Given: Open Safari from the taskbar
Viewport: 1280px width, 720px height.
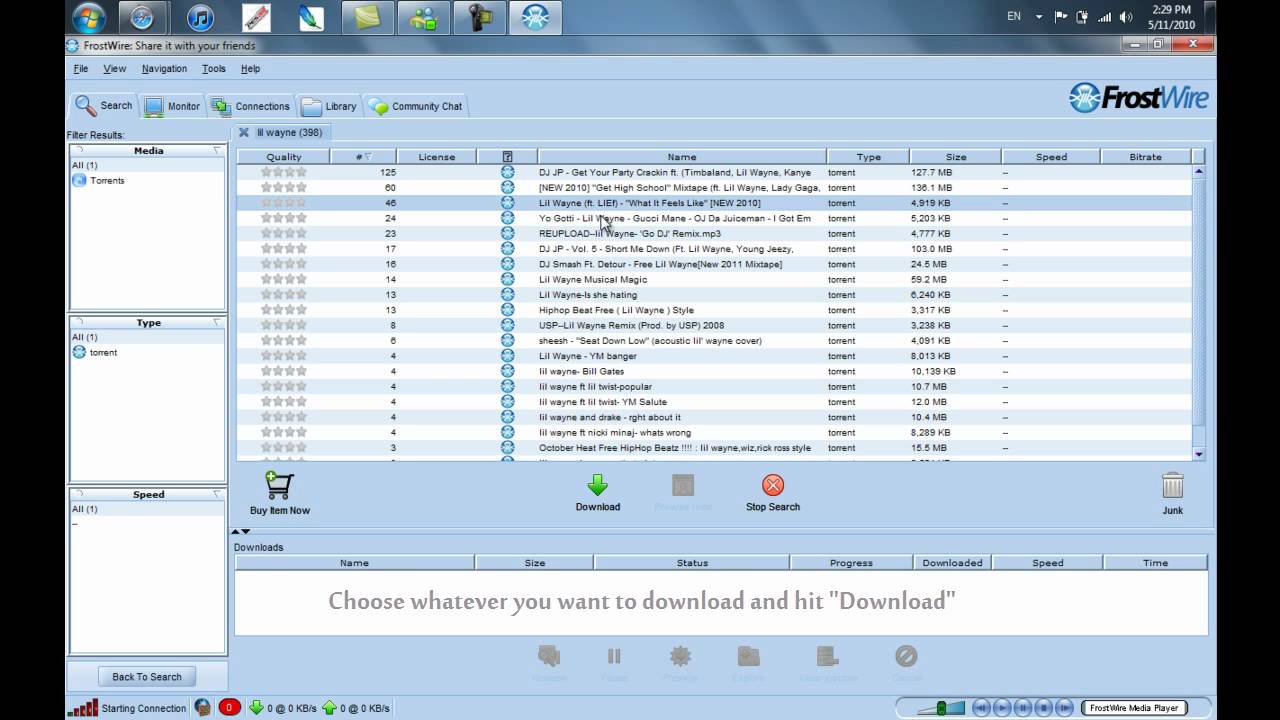Looking at the screenshot, I should [x=142, y=18].
